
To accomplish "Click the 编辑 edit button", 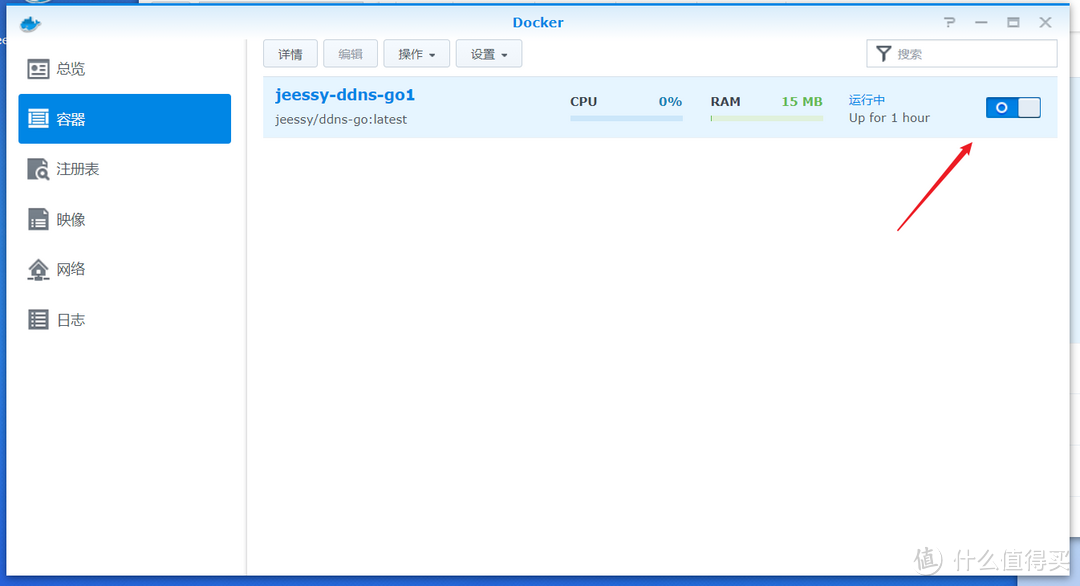I will click(x=350, y=54).
